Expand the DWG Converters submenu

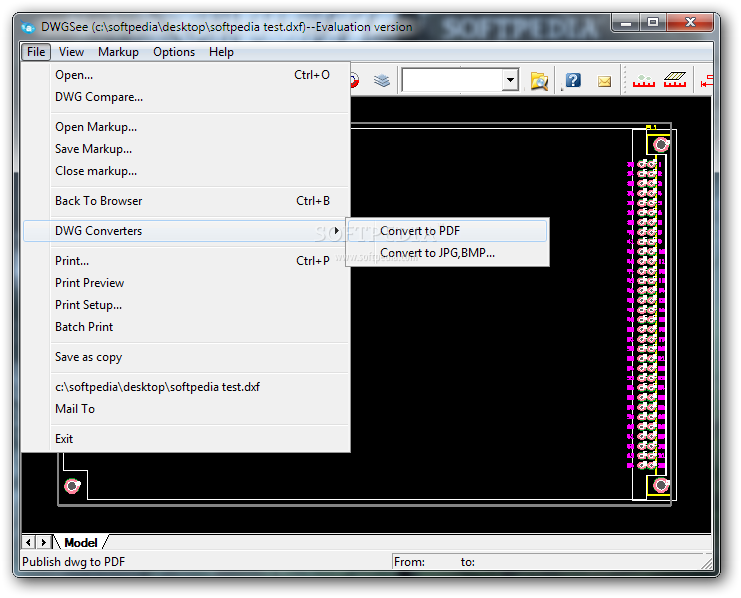click(187, 231)
